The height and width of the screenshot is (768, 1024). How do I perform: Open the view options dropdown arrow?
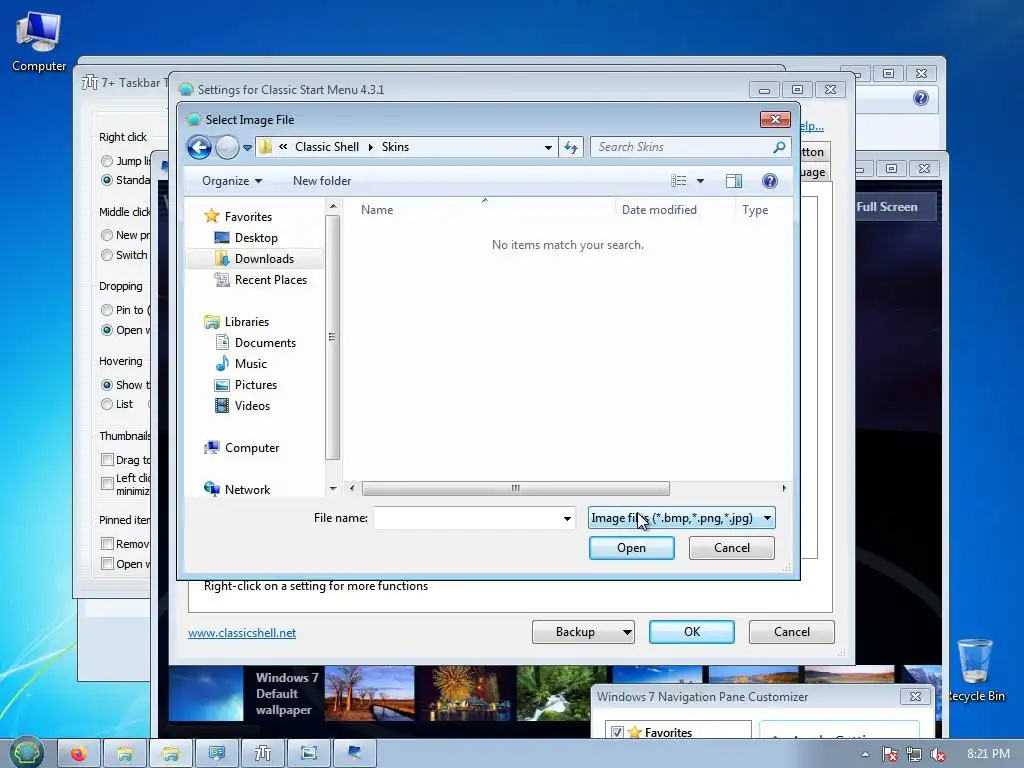(700, 181)
